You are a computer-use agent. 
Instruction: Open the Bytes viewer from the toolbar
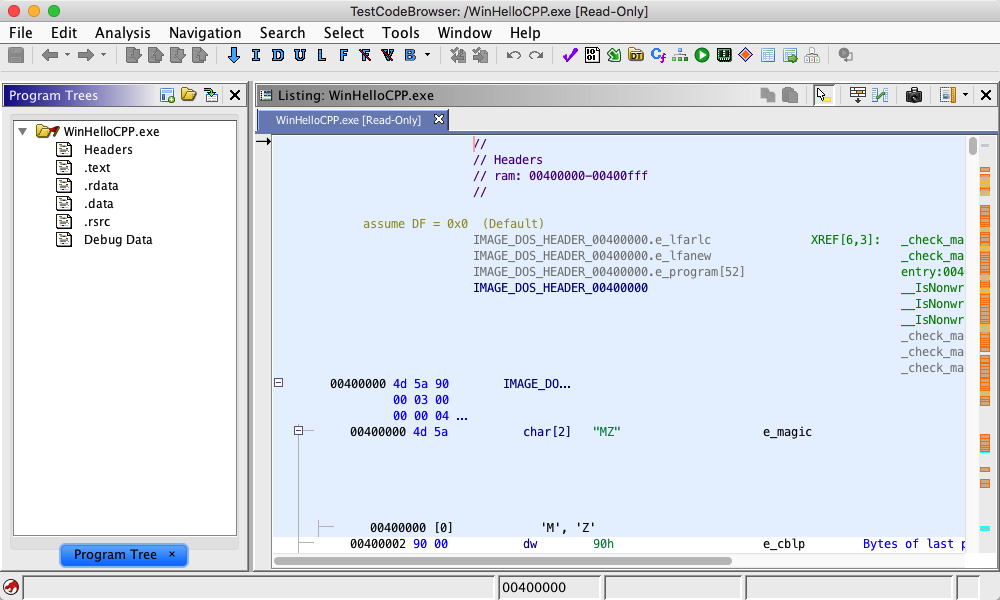pos(592,55)
